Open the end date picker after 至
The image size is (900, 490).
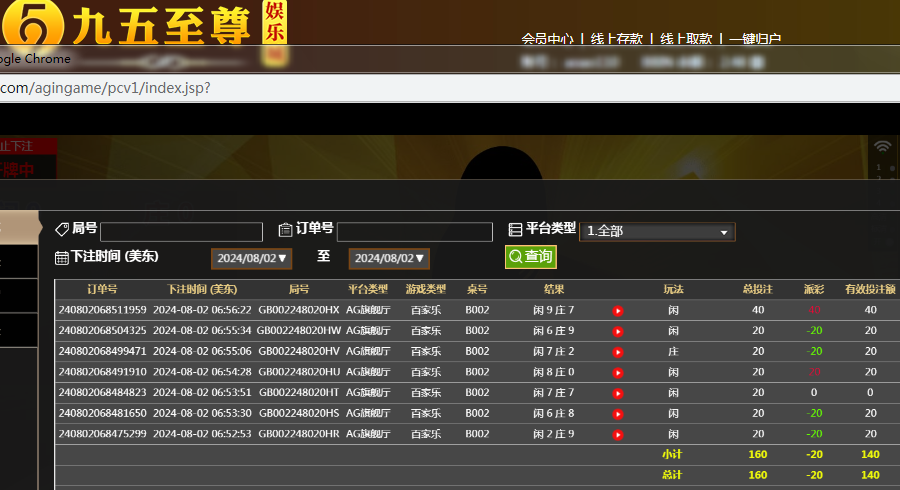pos(389,258)
